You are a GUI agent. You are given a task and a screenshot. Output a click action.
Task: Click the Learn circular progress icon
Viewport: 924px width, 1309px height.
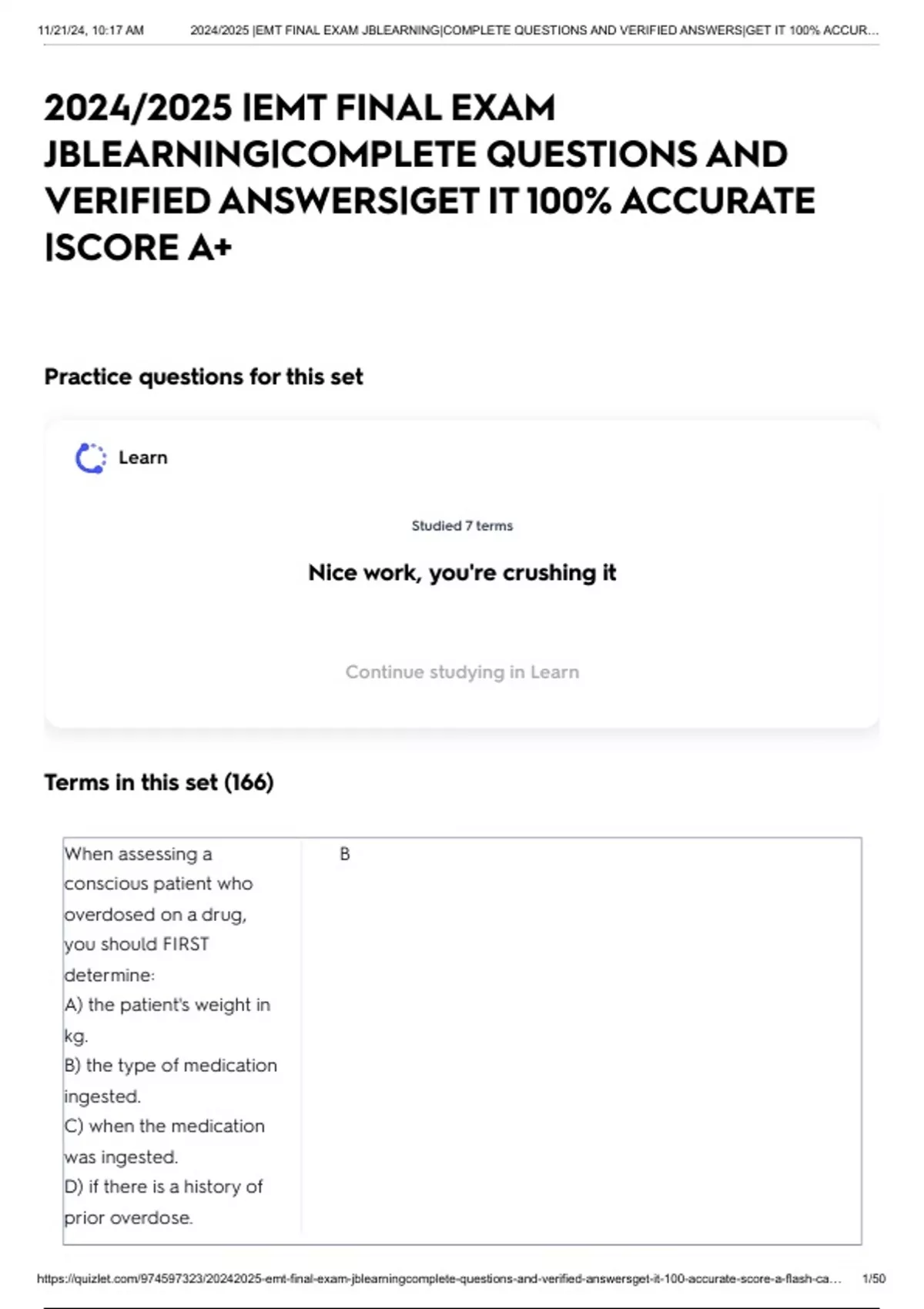pyautogui.click(x=90, y=458)
